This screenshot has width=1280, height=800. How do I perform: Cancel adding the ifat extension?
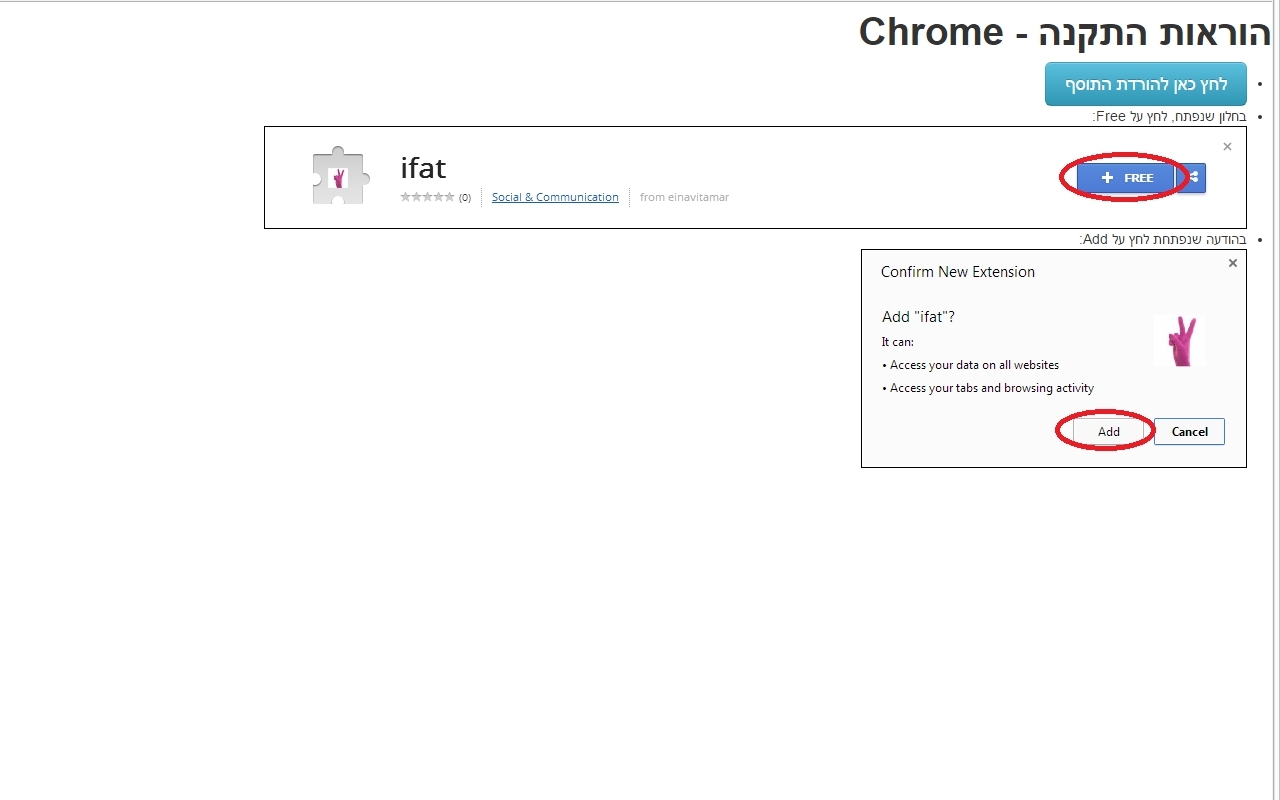click(x=1189, y=431)
